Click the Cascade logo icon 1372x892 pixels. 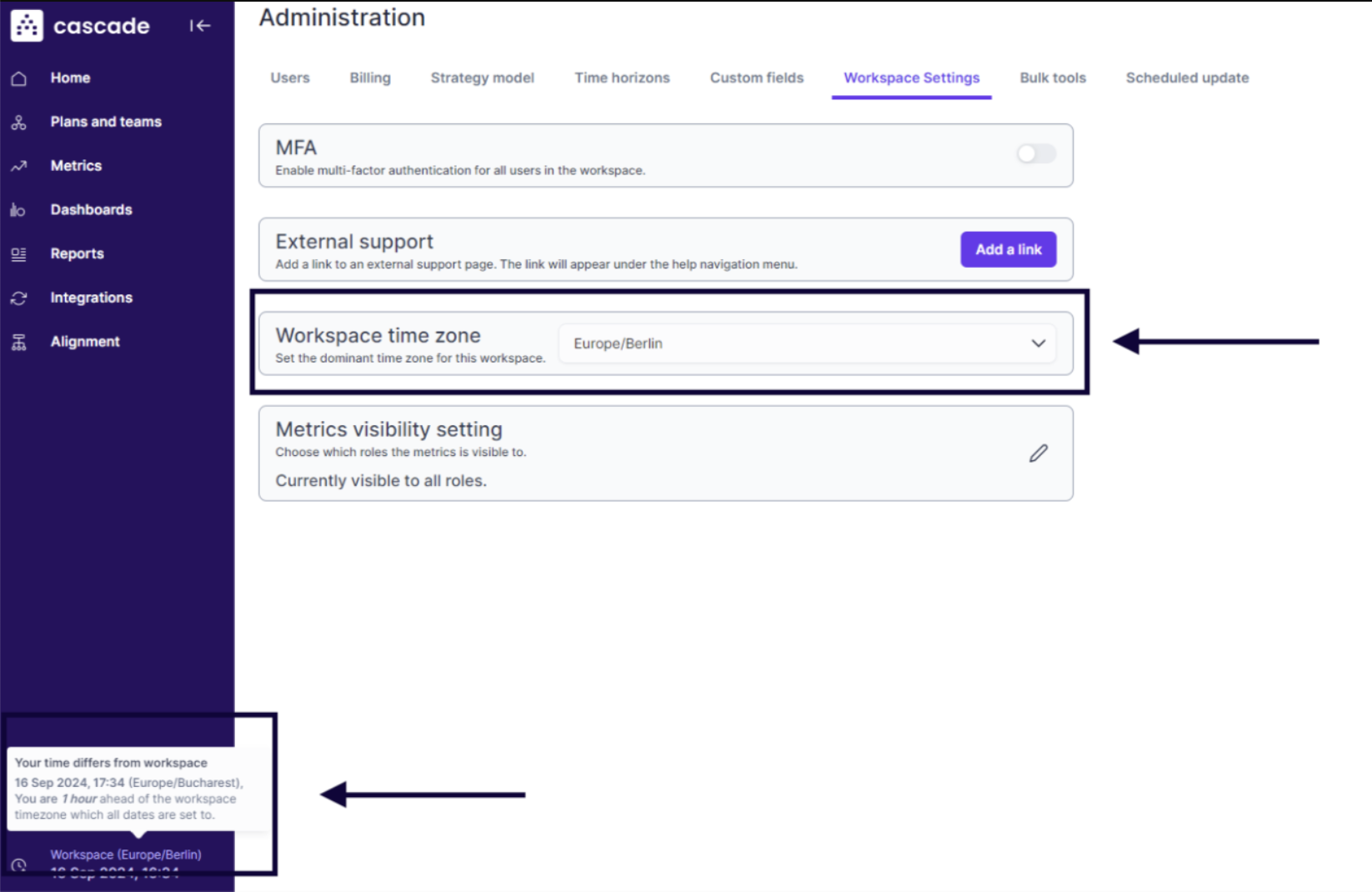[x=27, y=26]
